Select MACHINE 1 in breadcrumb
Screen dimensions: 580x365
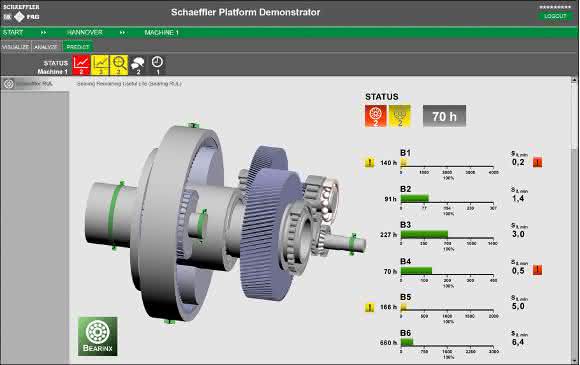[x=162, y=33]
